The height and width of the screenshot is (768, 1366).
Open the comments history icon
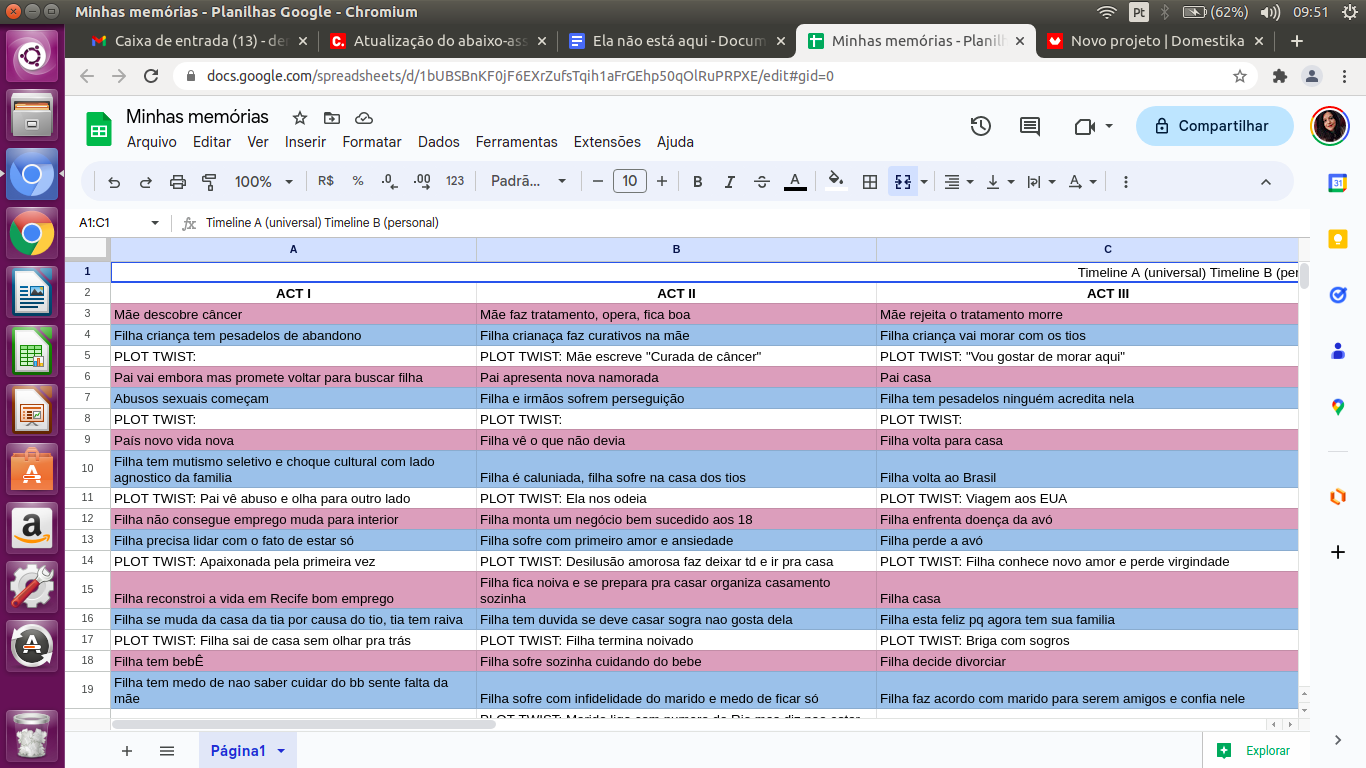coord(1030,126)
